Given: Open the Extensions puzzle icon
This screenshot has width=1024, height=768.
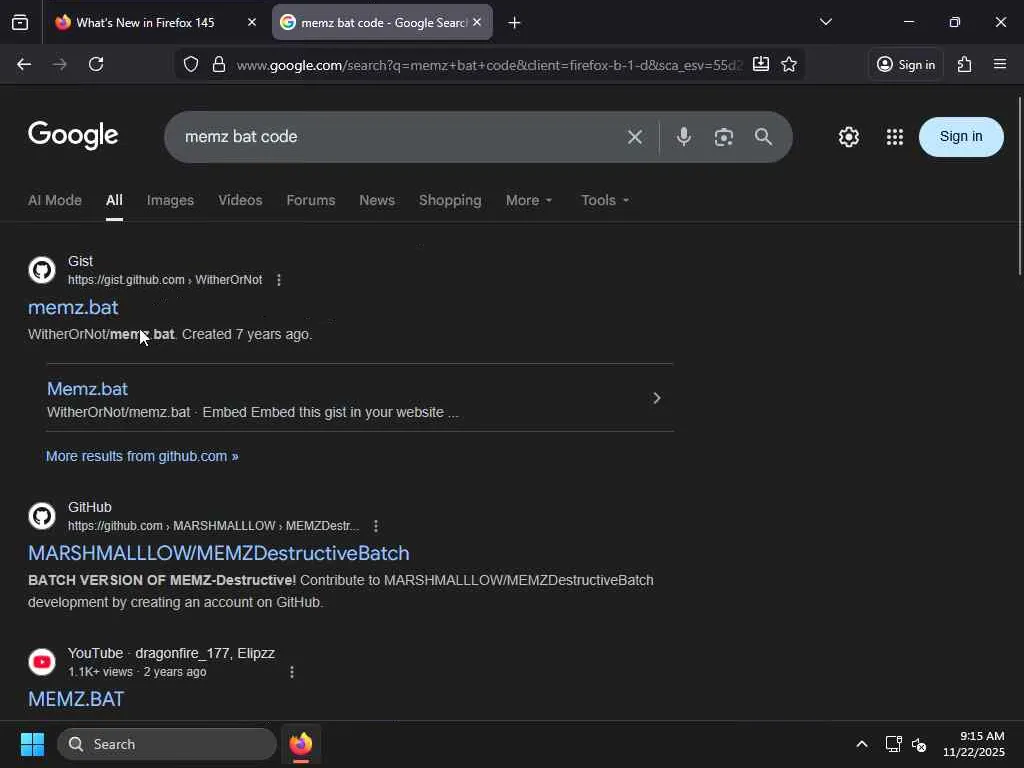Looking at the screenshot, I should pos(965,64).
